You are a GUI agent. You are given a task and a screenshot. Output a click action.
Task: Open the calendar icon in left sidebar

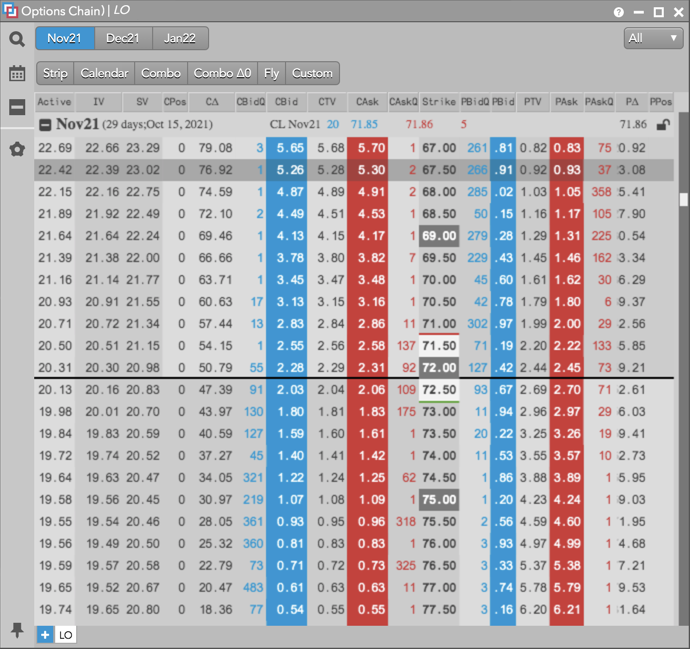coord(17,73)
